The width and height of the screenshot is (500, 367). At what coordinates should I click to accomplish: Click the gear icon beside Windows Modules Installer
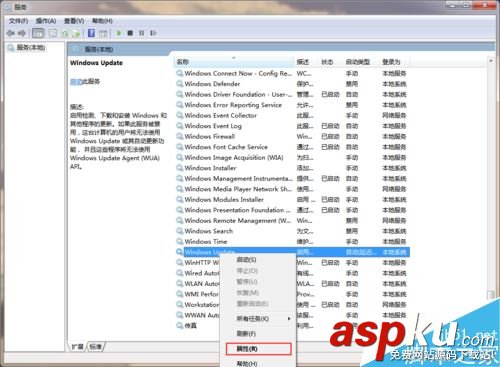(x=180, y=199)
